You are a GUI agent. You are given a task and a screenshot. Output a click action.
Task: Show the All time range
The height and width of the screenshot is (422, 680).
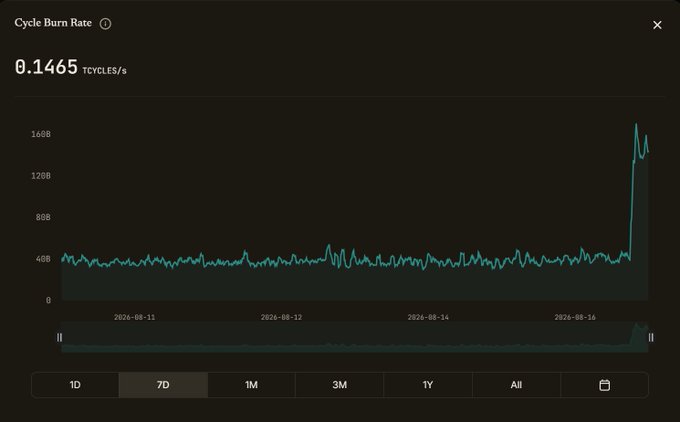pos(516,385)
